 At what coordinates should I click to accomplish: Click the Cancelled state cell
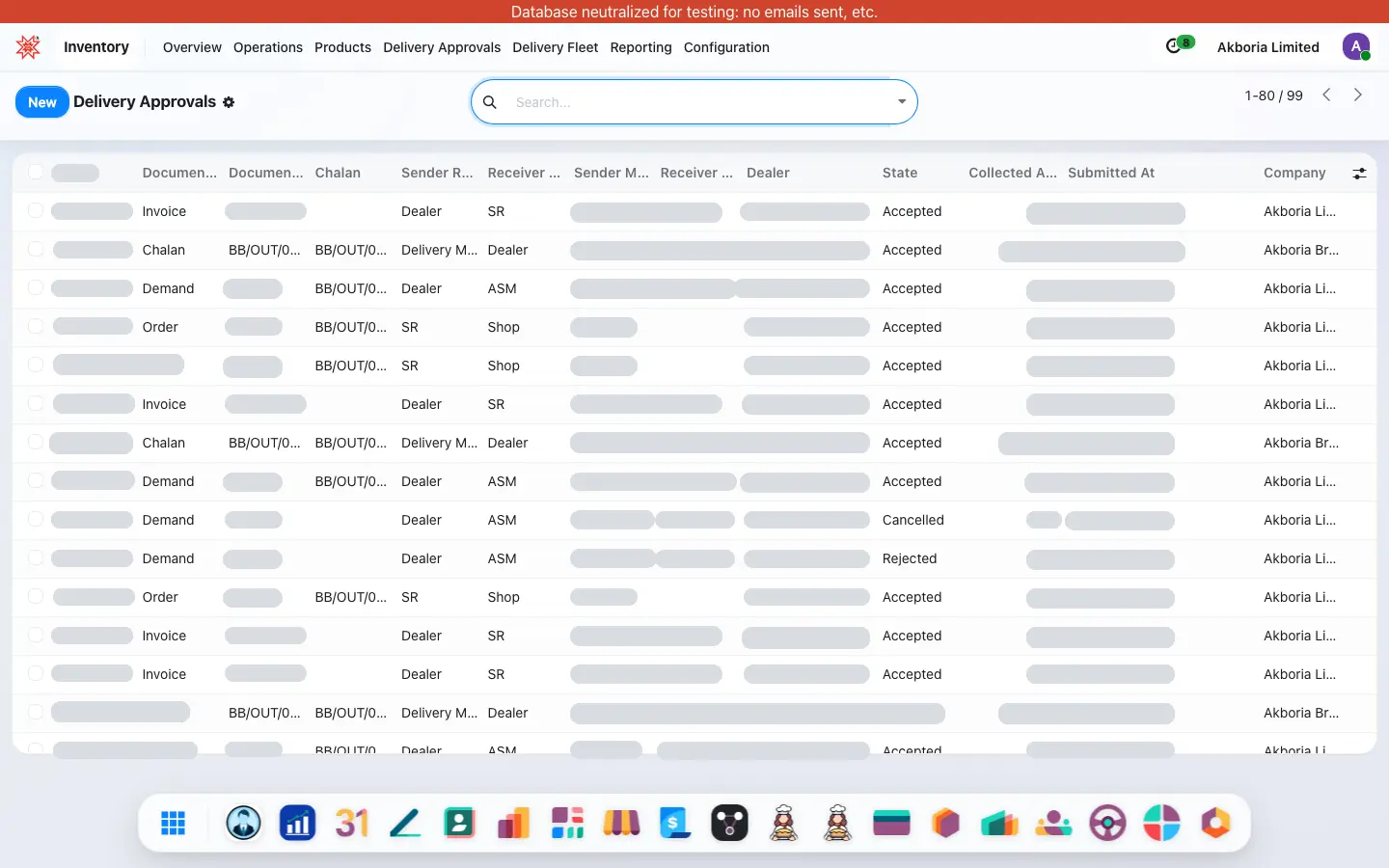point(913,520)
